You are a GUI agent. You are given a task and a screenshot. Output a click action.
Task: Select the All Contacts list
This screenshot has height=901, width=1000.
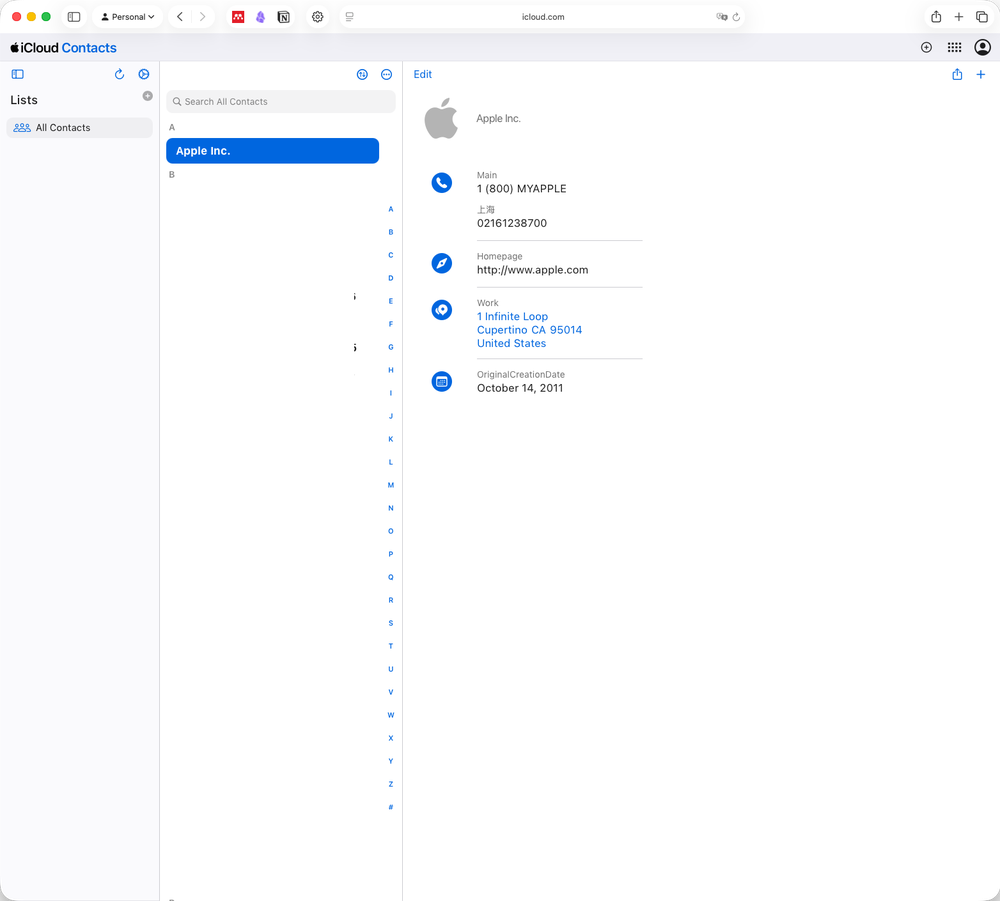[80, 128]
